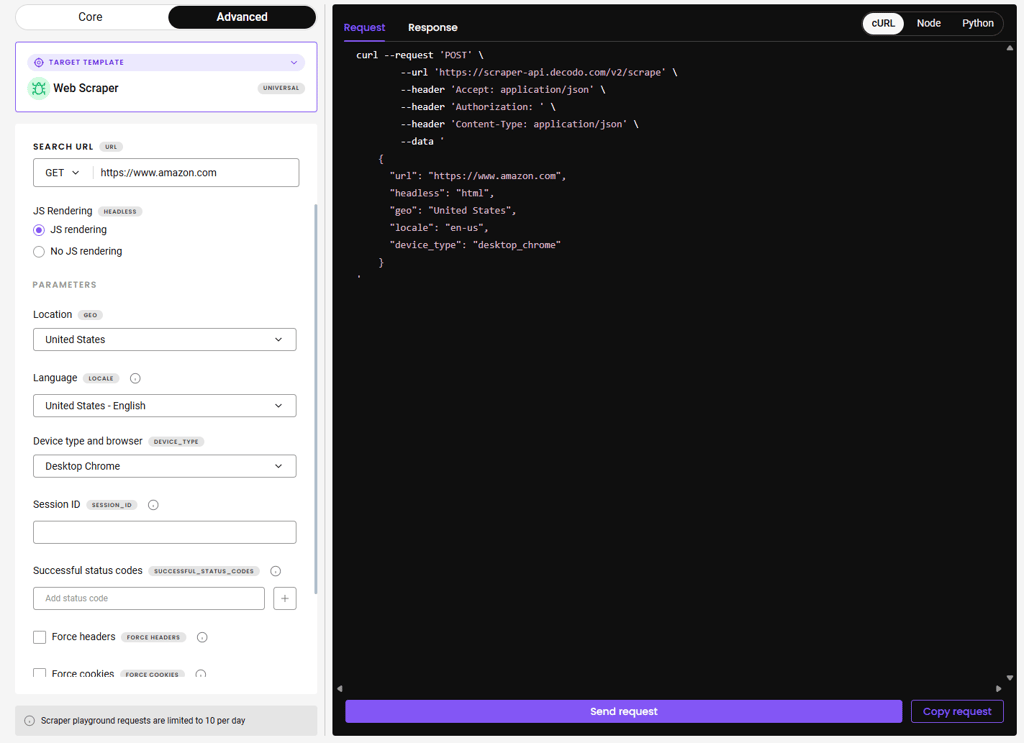Open Successful status codes info icon

(x=276, y=571)
